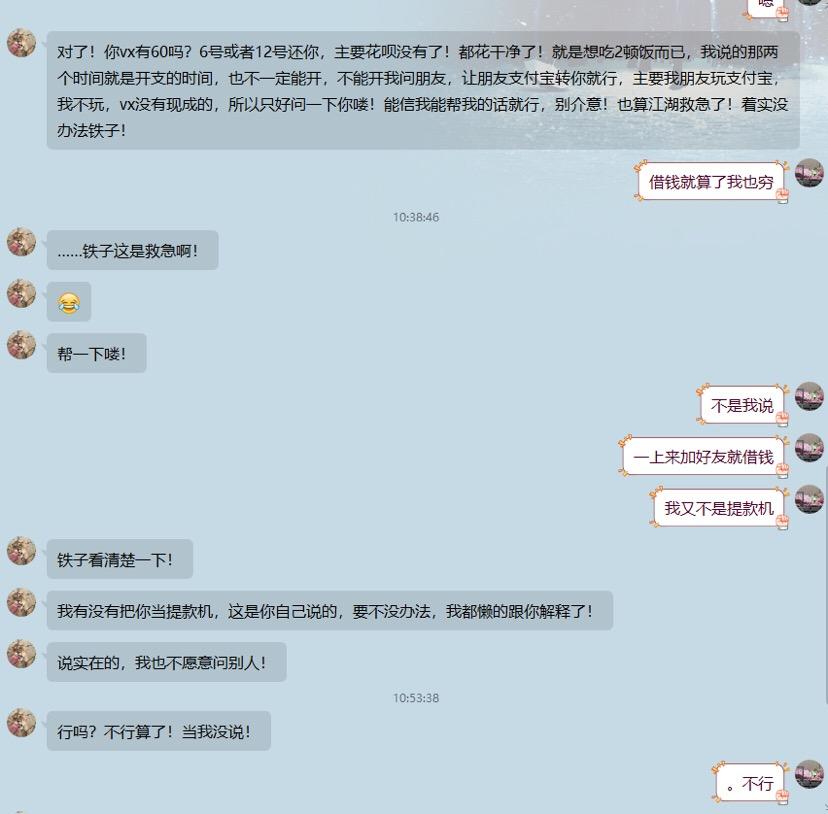Click the laughing-crying emoji message
828x814 pixels.
tap(69, 302)
